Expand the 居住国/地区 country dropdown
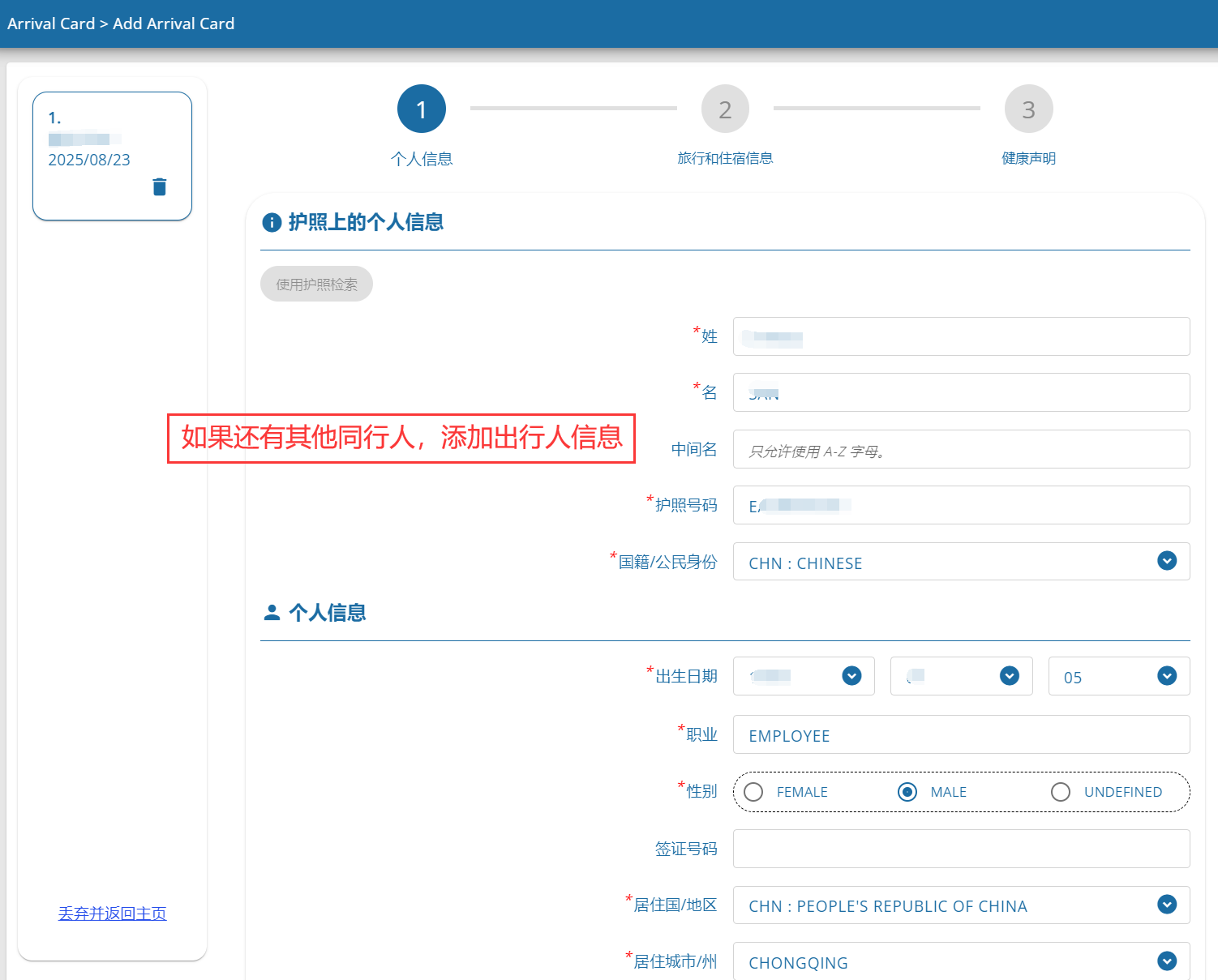 (x=1167, y=905)
